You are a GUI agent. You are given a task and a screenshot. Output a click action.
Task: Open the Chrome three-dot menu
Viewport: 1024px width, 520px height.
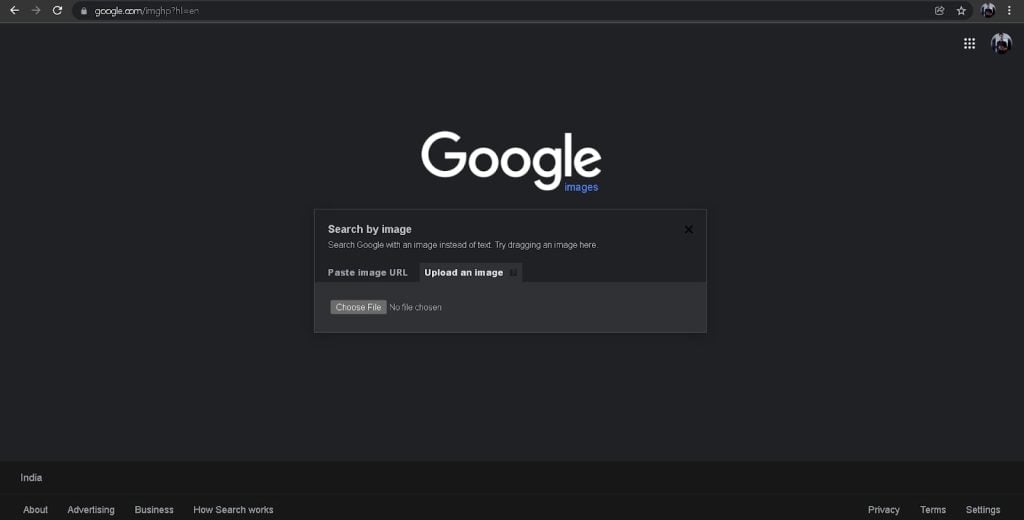pyautogui.click(x=1009, y=10)
